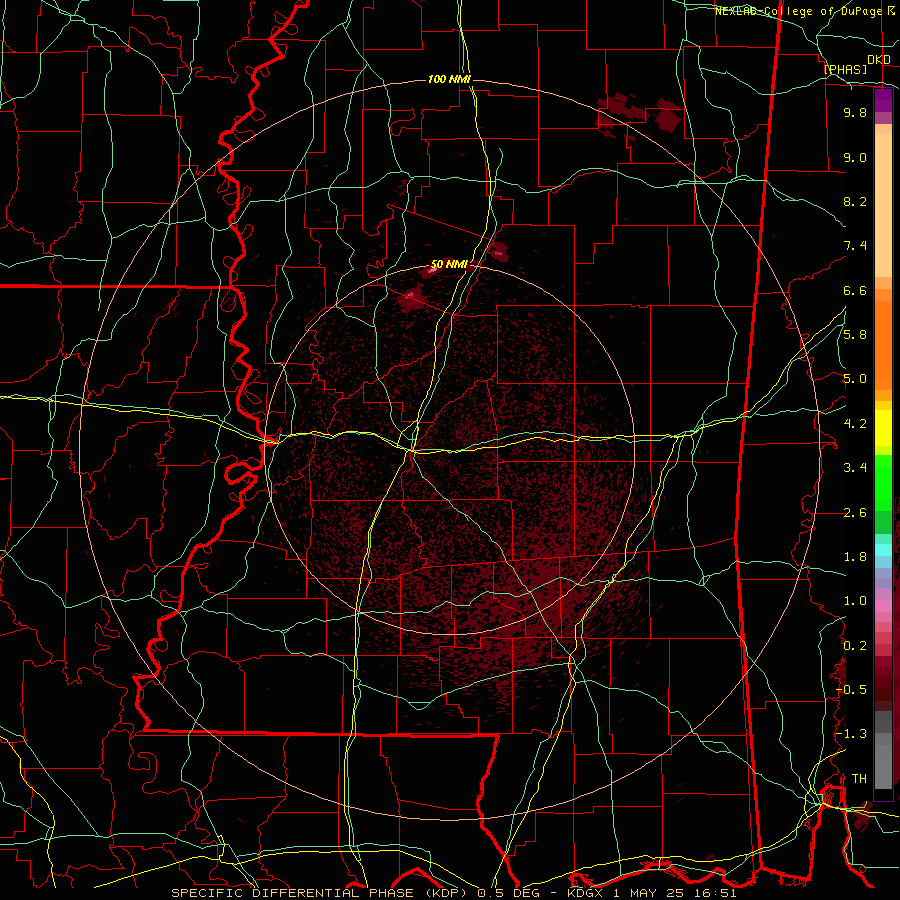Pick the bright green band of the color bar

click(883, 483)
